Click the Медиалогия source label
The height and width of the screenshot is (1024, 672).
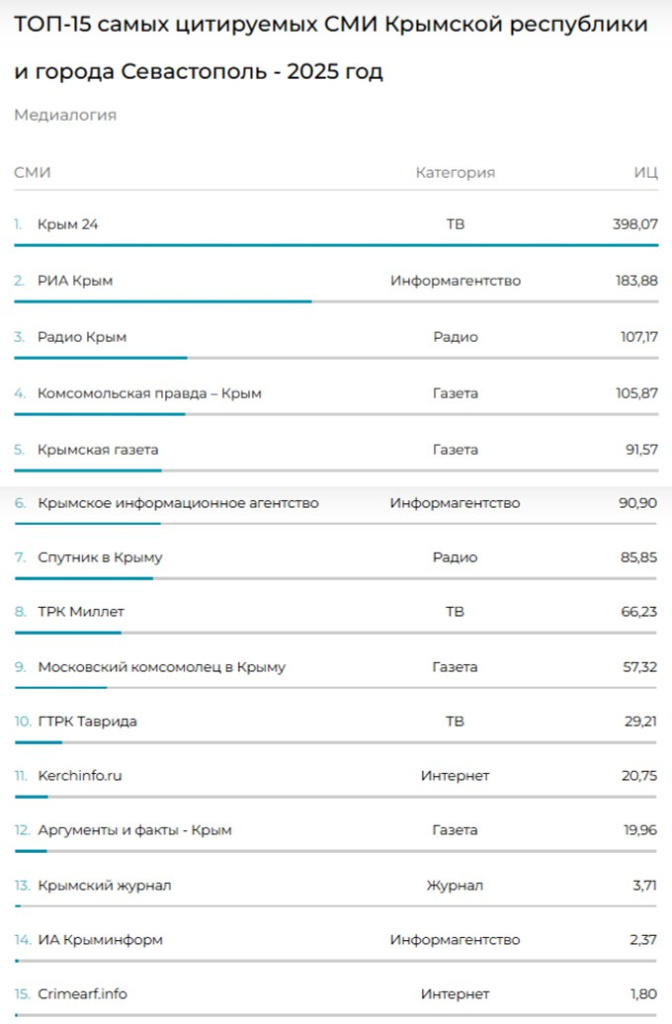65,115
